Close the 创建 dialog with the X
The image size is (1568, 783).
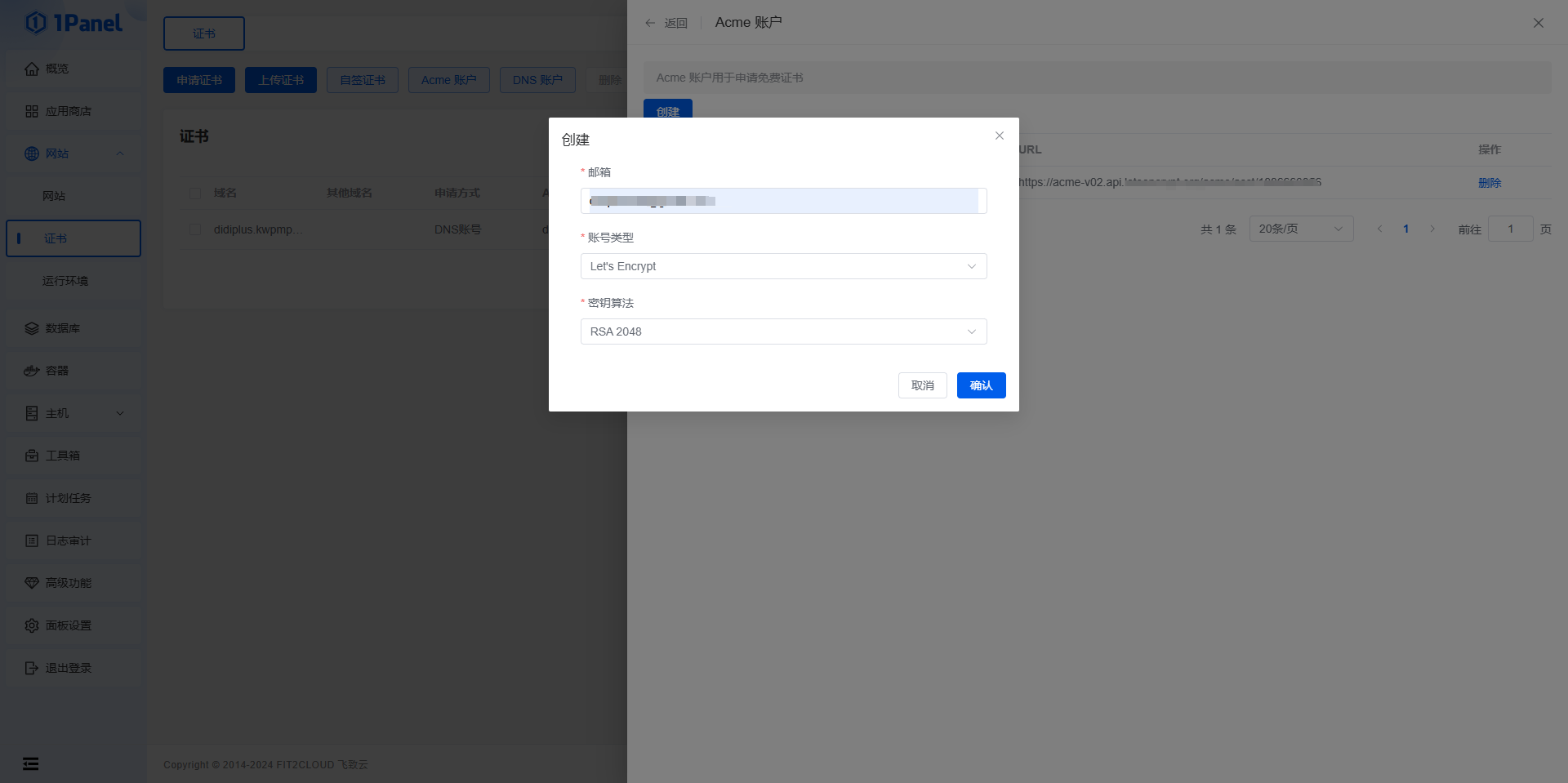point(1000,136)
